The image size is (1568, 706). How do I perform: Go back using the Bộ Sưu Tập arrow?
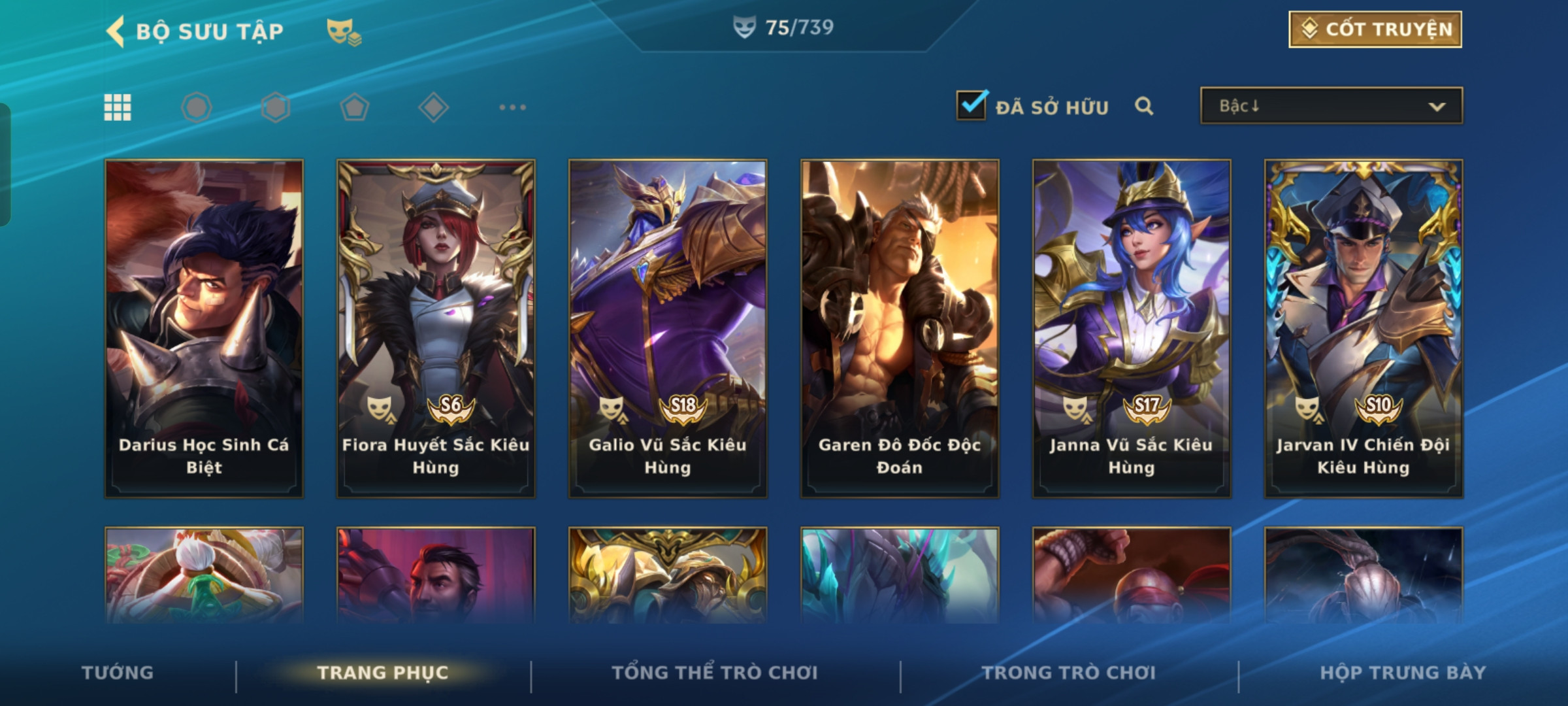116,31
